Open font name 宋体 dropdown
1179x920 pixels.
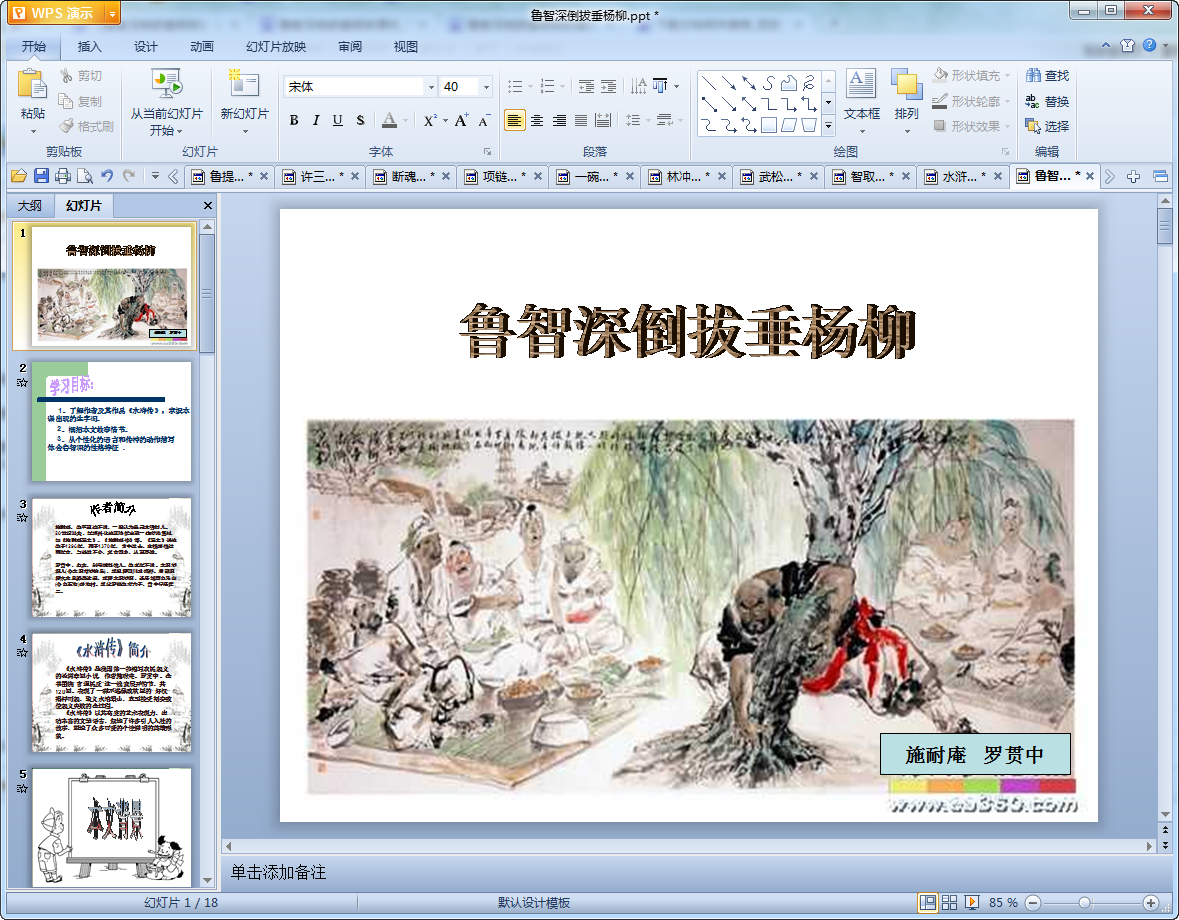431,86
